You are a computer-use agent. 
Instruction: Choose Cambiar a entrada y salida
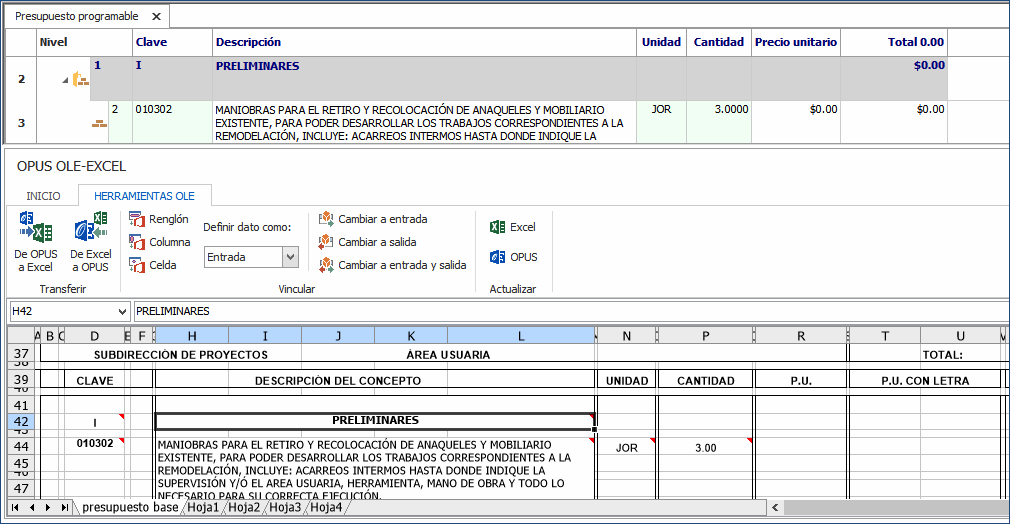pos(392,265)
